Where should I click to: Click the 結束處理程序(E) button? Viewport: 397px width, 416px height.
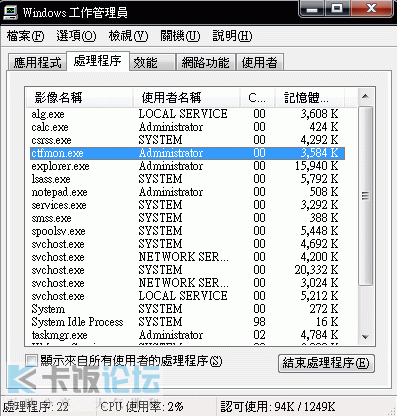click(326, 363)
